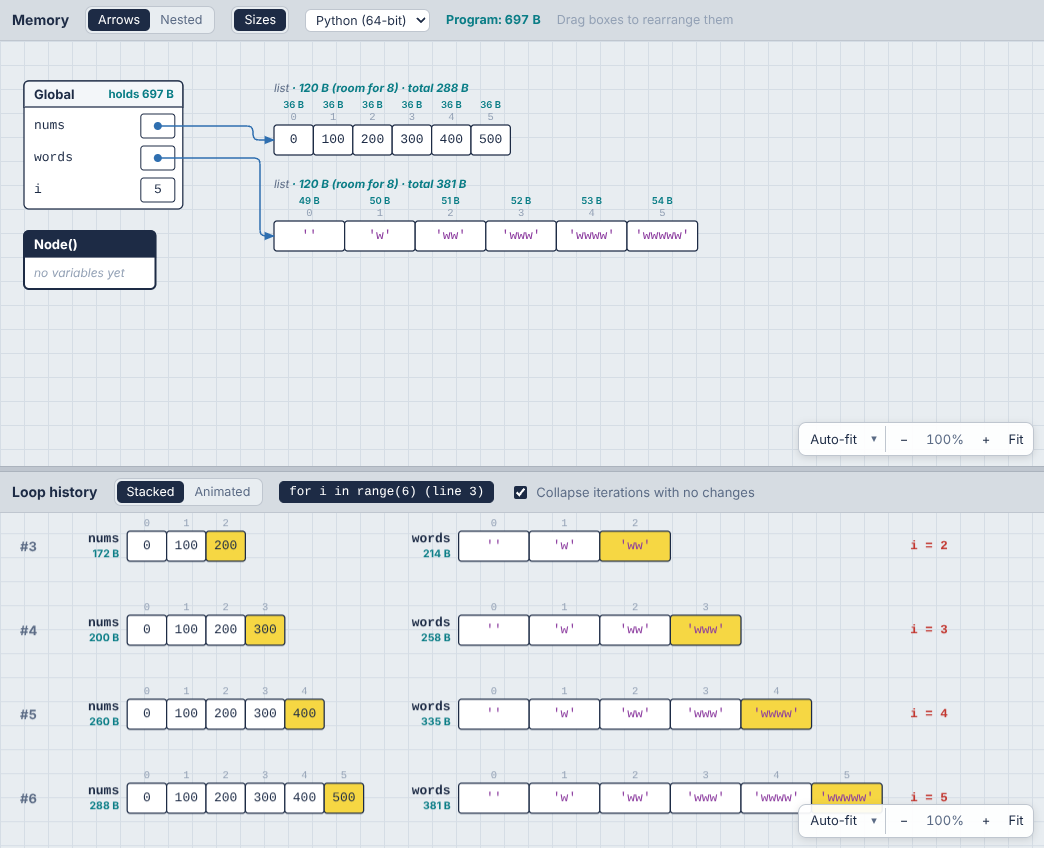Click Fit in the Memory panel
Screen dimensions: 1044x848
coord(1015,439)
